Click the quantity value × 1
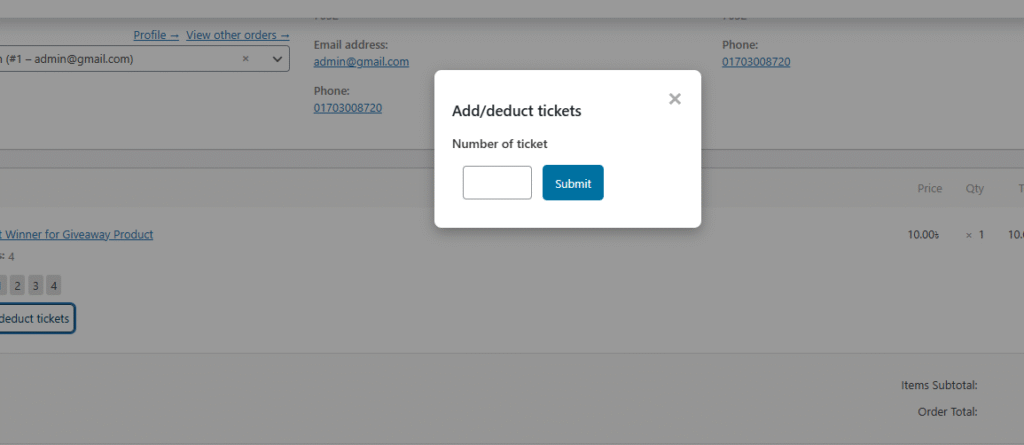The height and width of the screenshot is (445, 1024). pos(975,235)
